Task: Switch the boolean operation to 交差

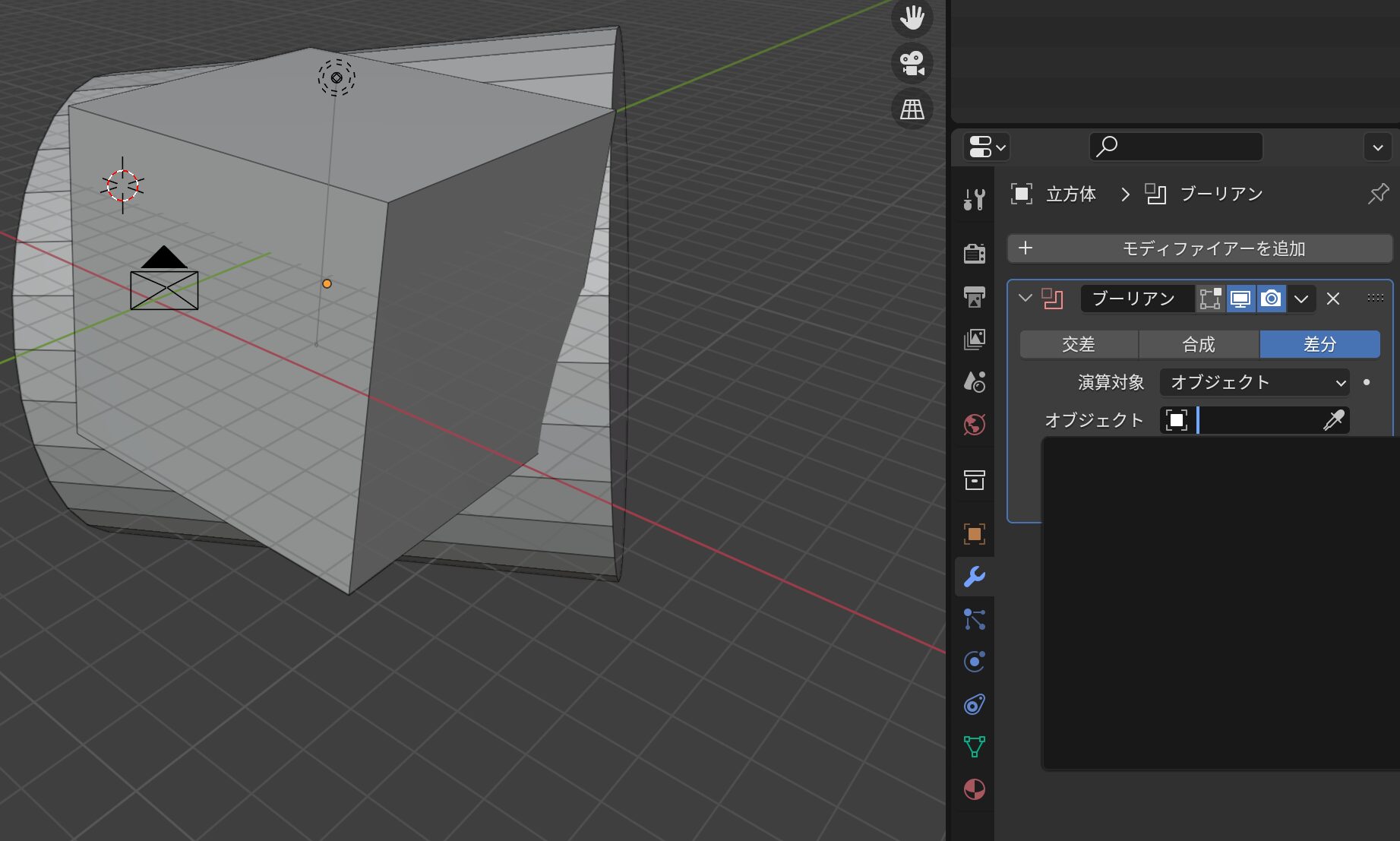Action: point(1079,344)
